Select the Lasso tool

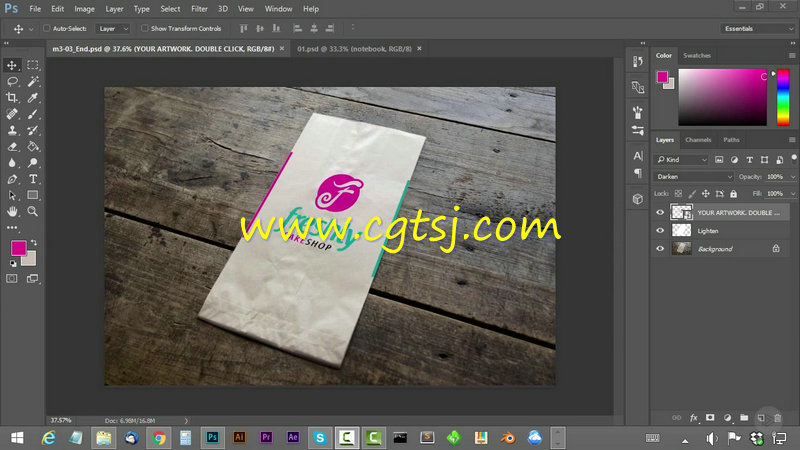[x=12, y=82]
